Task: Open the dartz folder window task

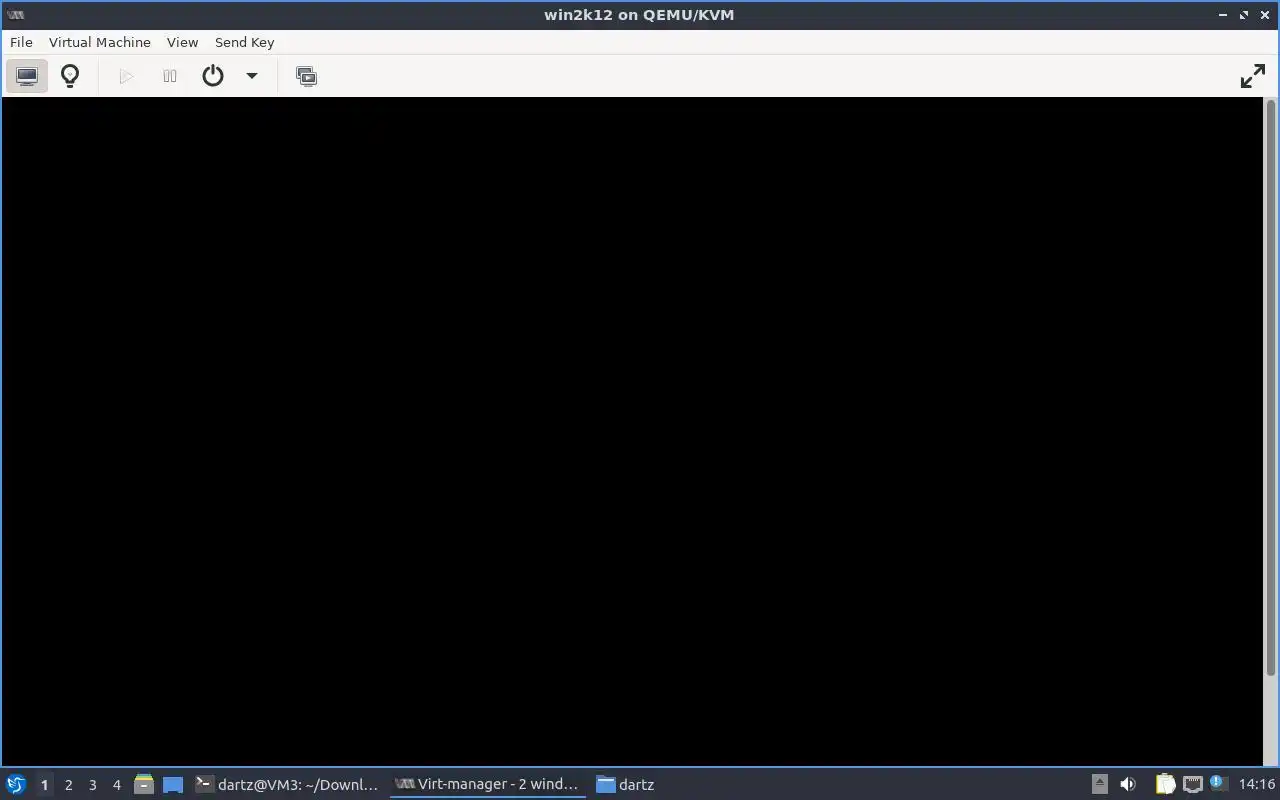Action: click(x=626, y=785)
